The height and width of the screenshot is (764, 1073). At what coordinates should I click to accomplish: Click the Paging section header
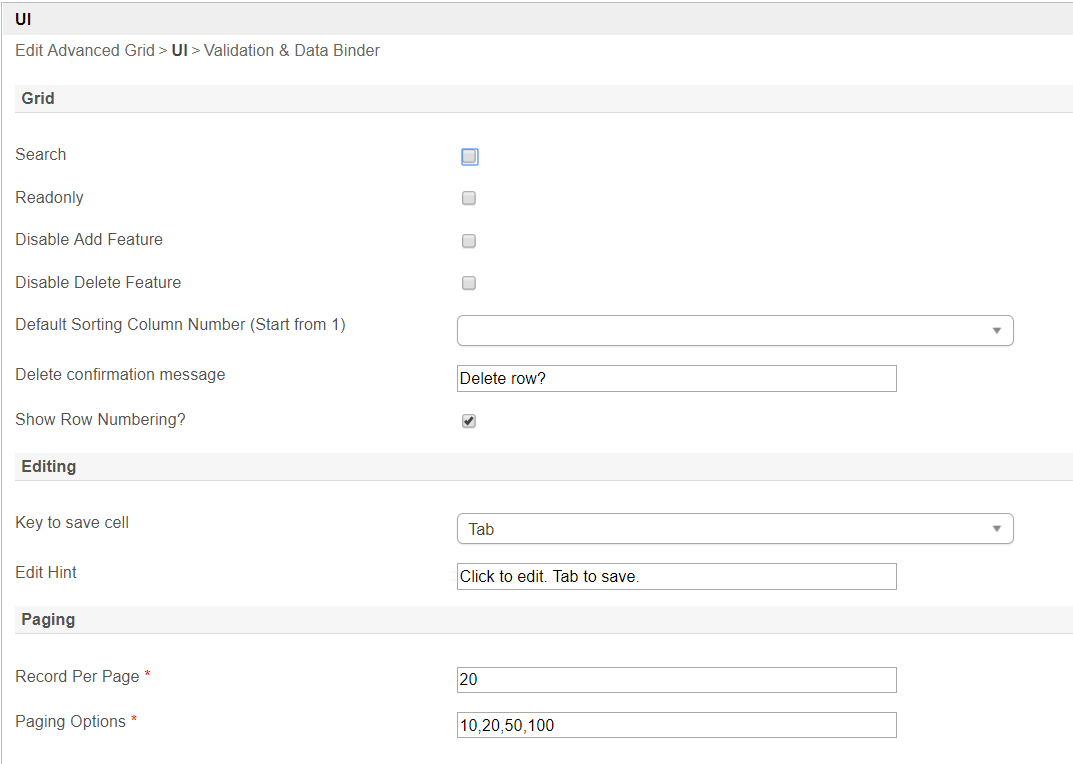(x=48, y=620)
